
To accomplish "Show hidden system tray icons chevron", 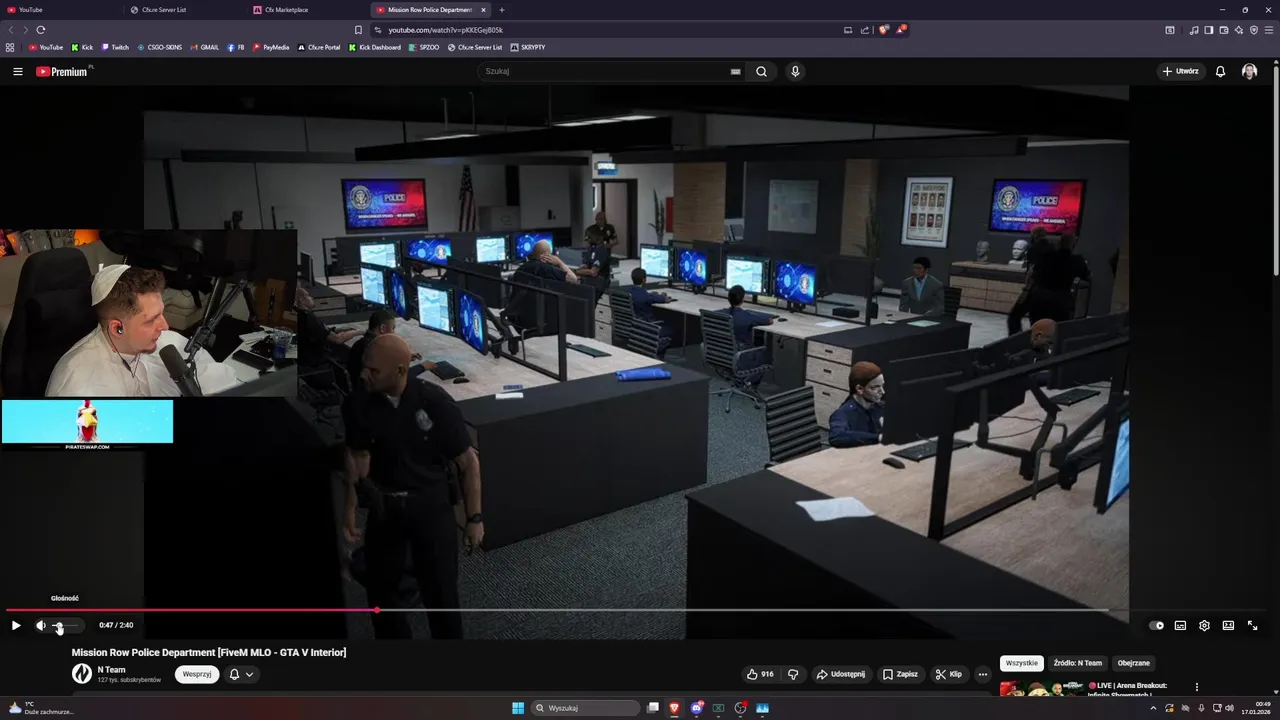I will 1153,708.
